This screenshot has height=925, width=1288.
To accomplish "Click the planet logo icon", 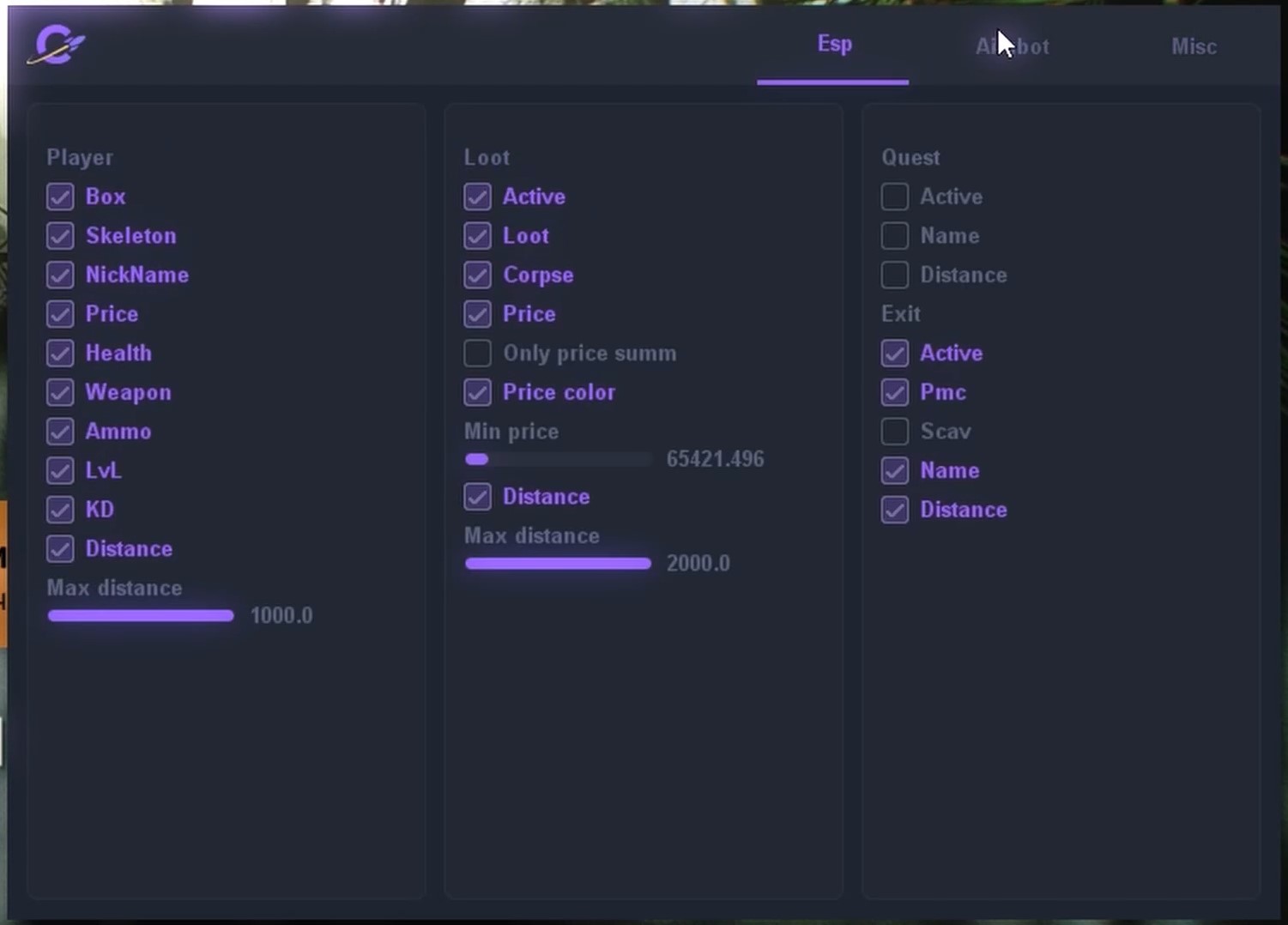I will (x=56, y=45).
